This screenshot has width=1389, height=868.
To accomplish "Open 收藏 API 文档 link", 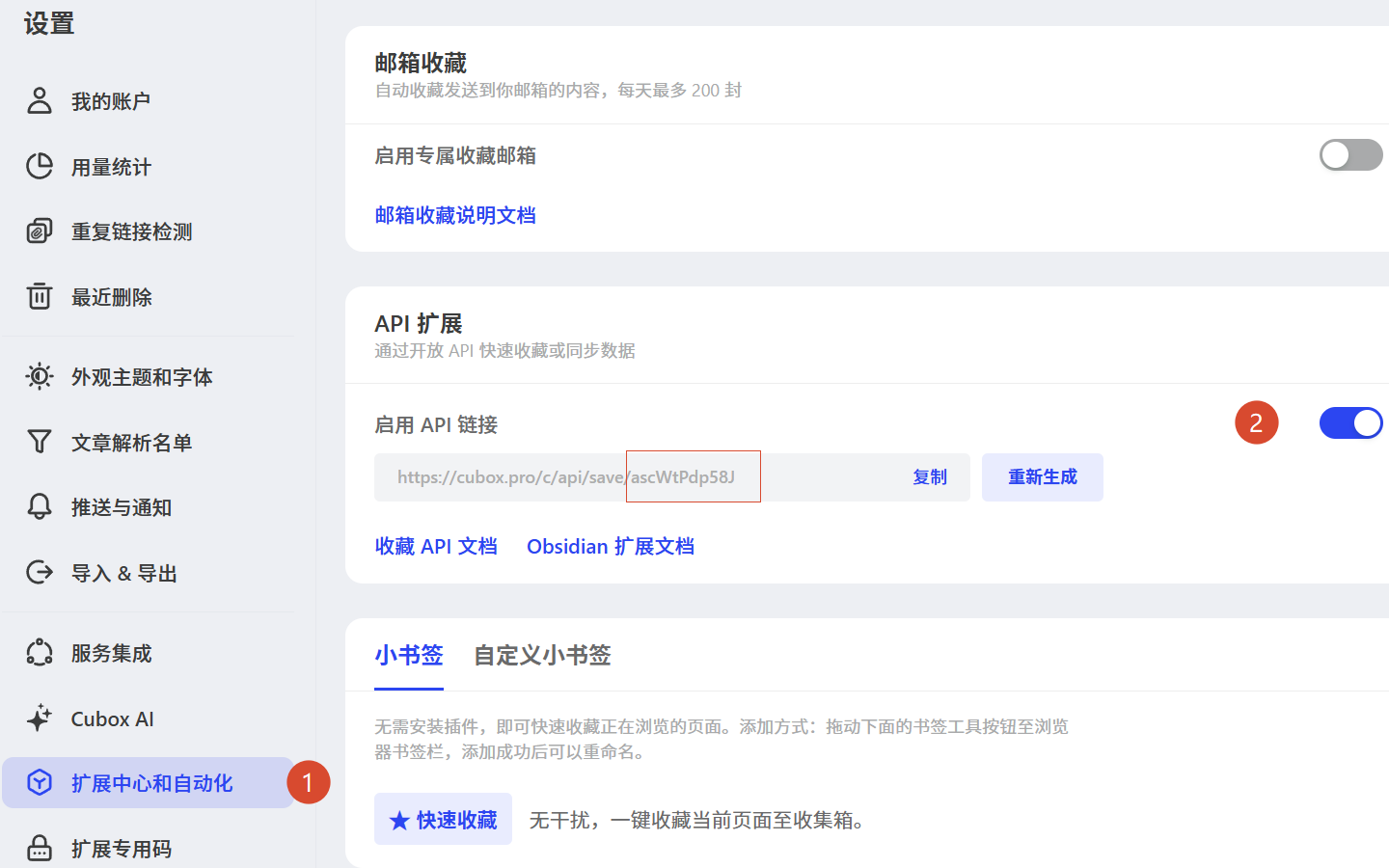I will [x=436, y=546].
